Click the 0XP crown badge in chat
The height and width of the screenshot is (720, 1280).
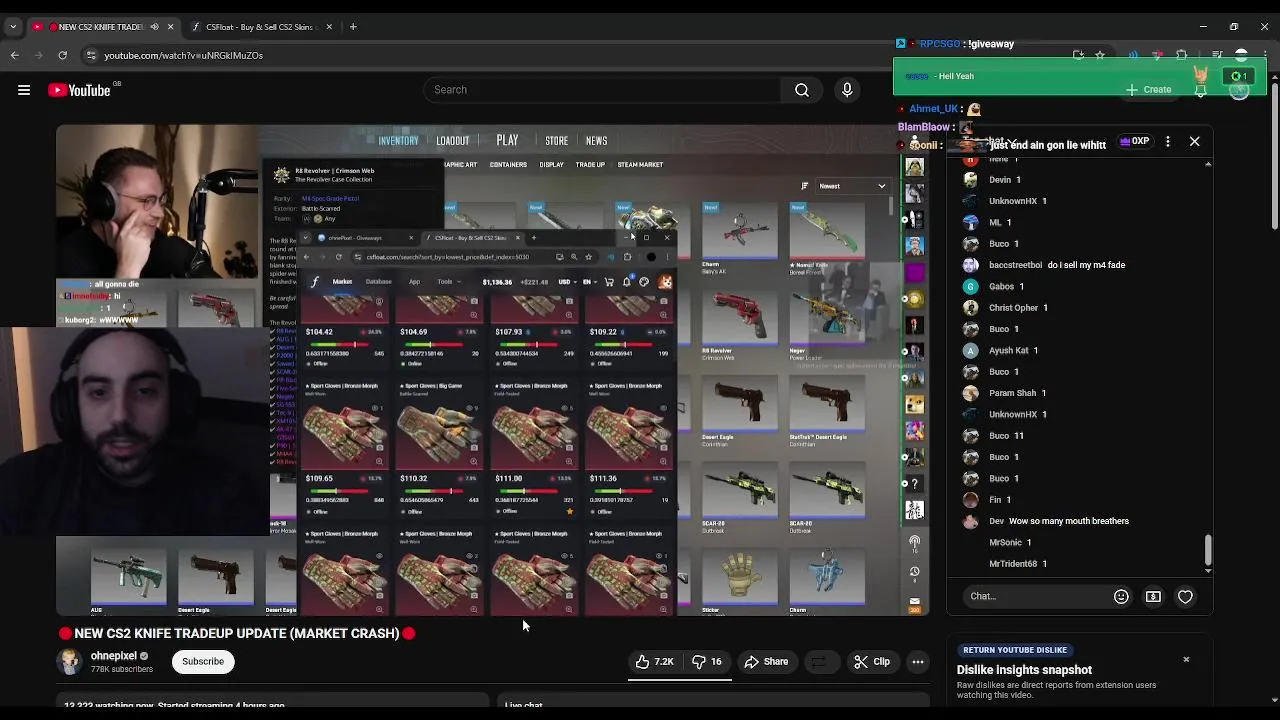pyautogui.click(x=1134, y=142)
